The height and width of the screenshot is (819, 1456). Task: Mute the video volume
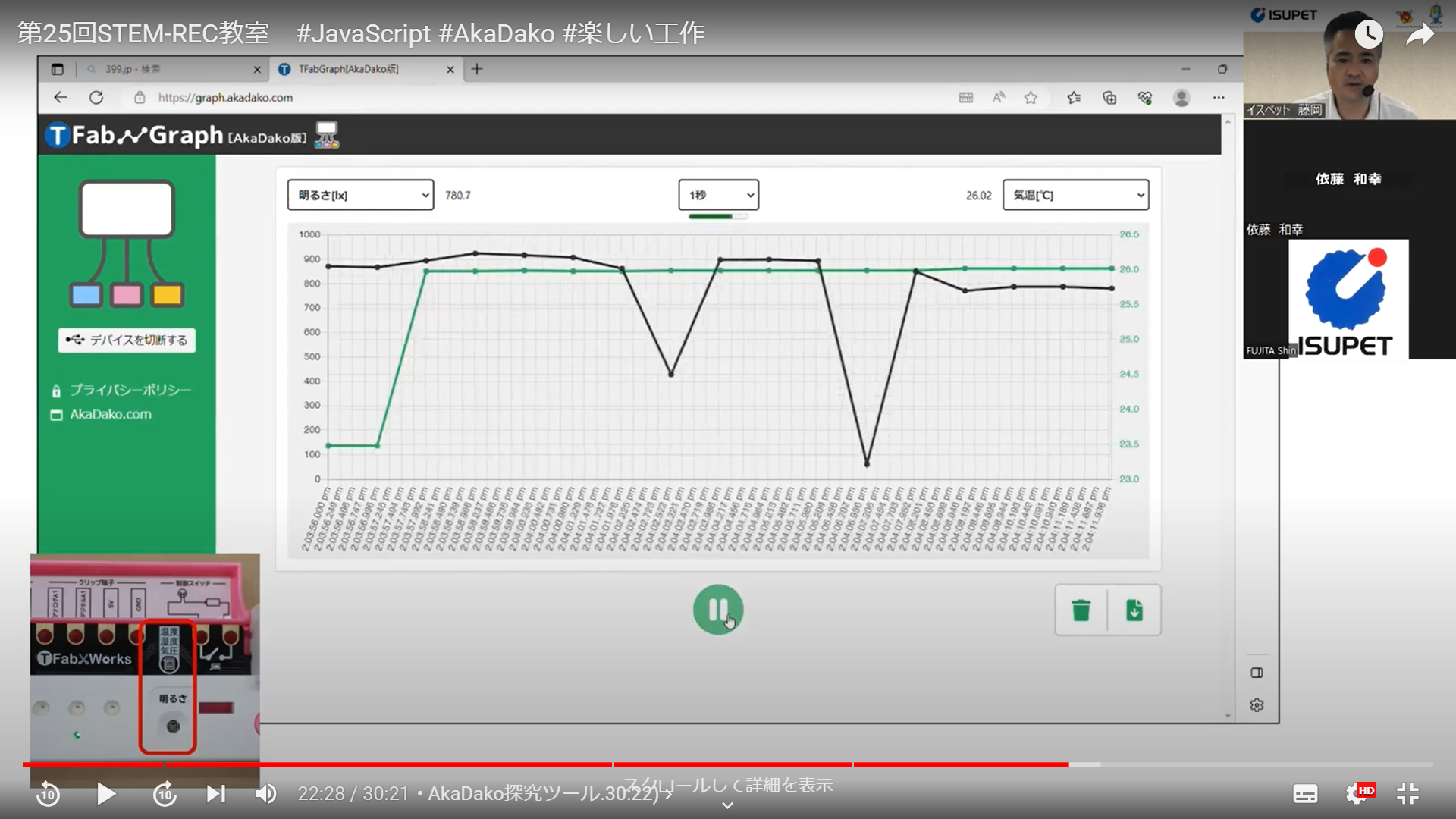(x=266, y=794)
